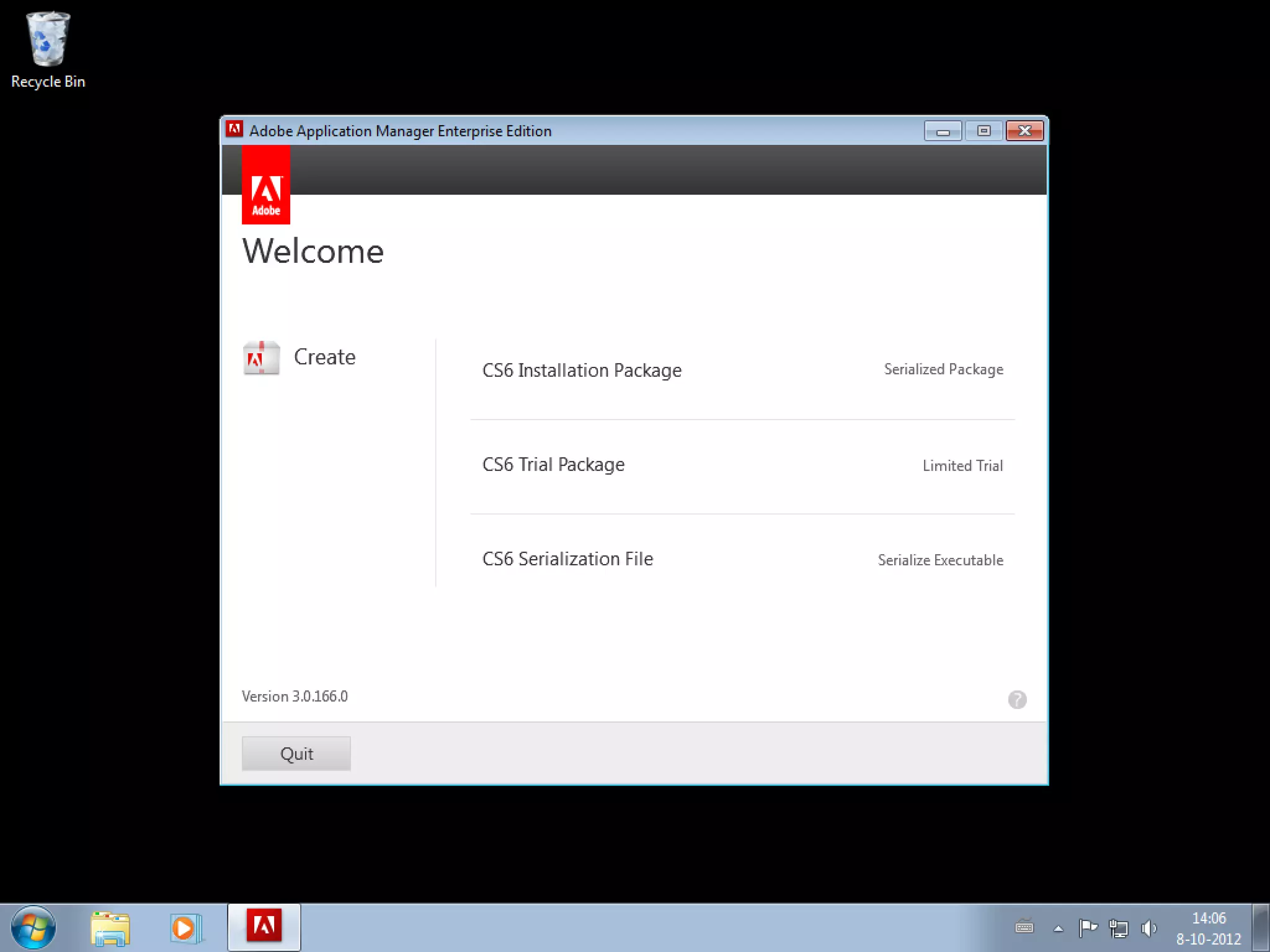Choose CS6 Trial Package
This screenshot has height=952, width=1270.
[553, 464]
